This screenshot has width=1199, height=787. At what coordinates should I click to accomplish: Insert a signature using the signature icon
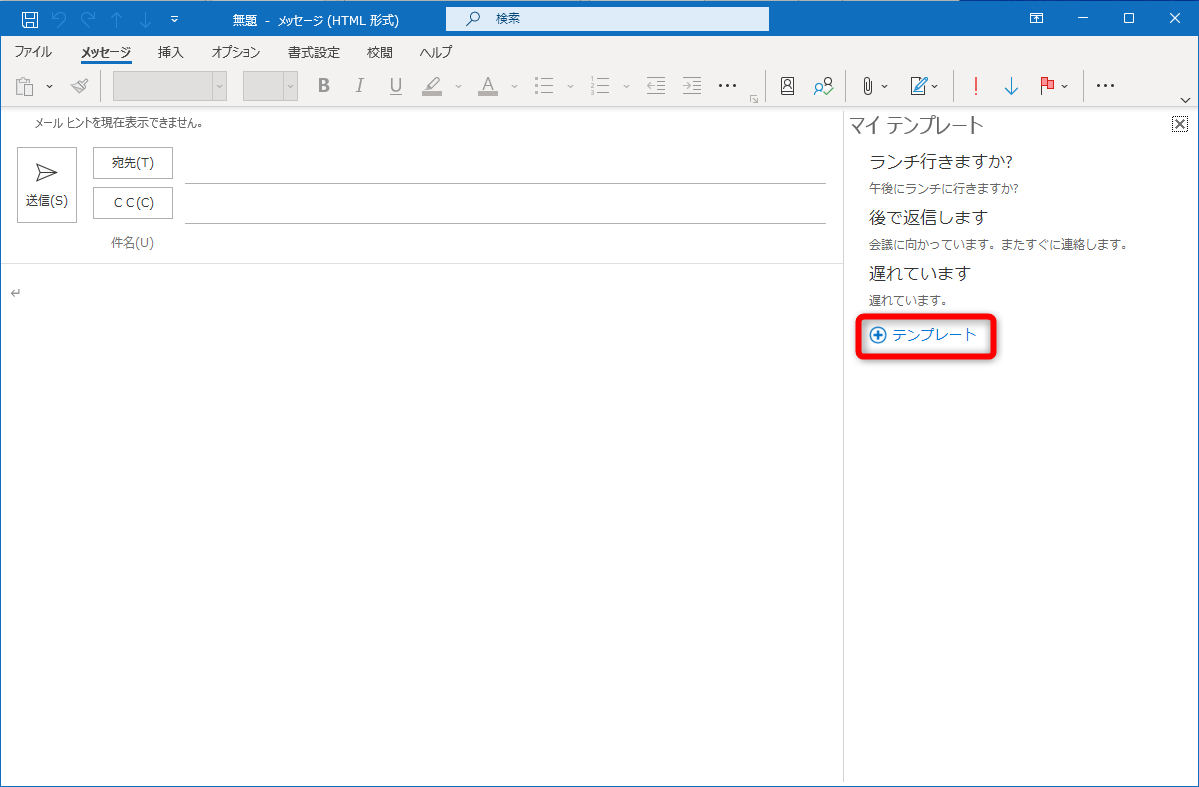(919, 86)
